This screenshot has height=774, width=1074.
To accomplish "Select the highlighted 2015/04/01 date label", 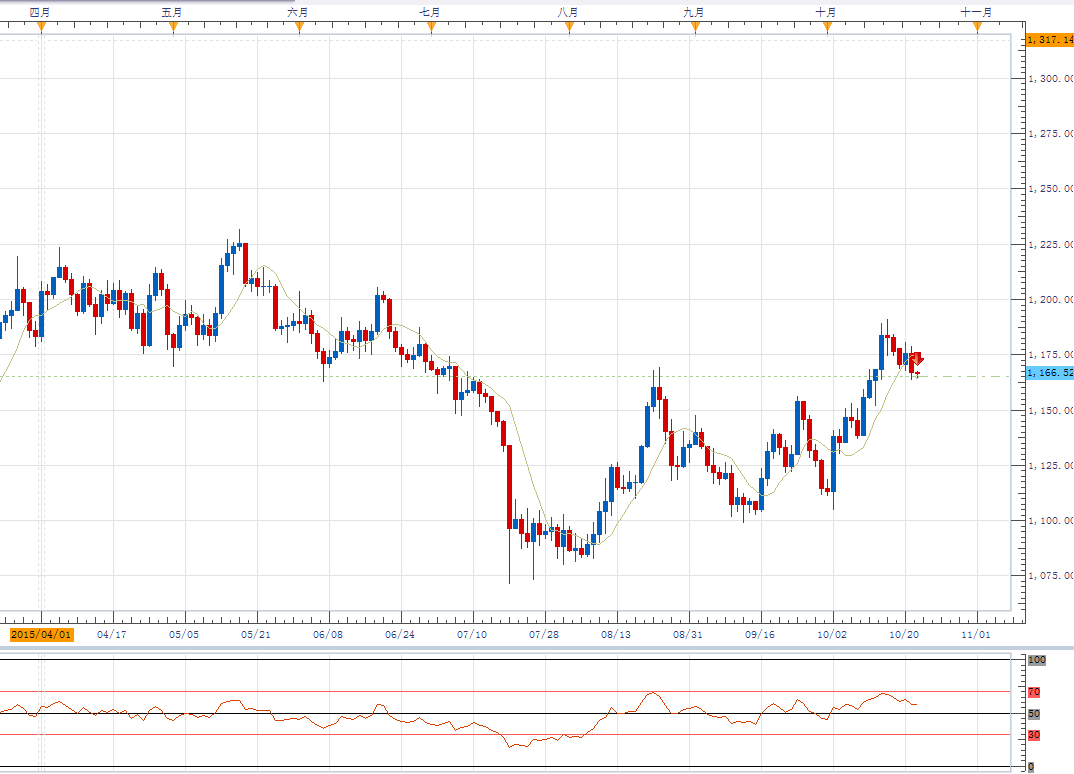I will 41,634.
